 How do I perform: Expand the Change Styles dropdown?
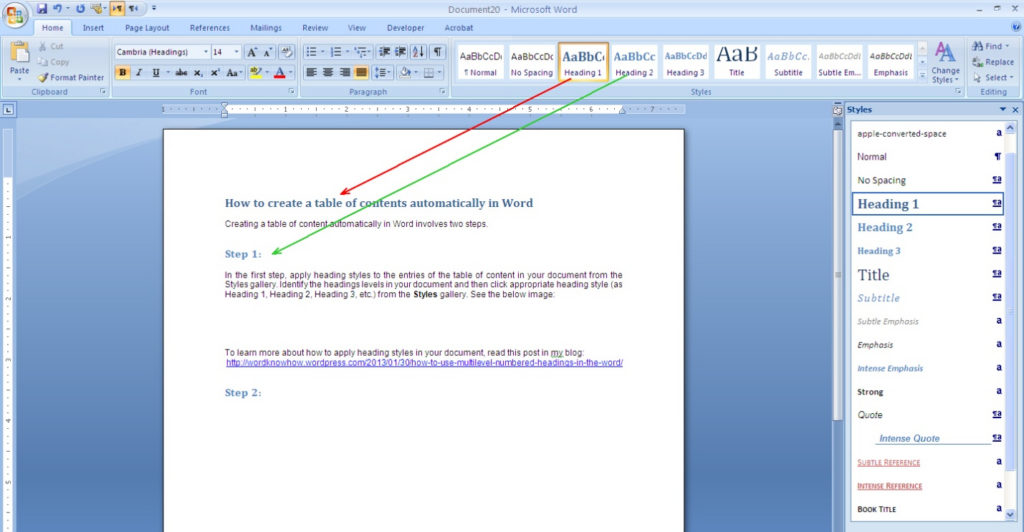945,63
